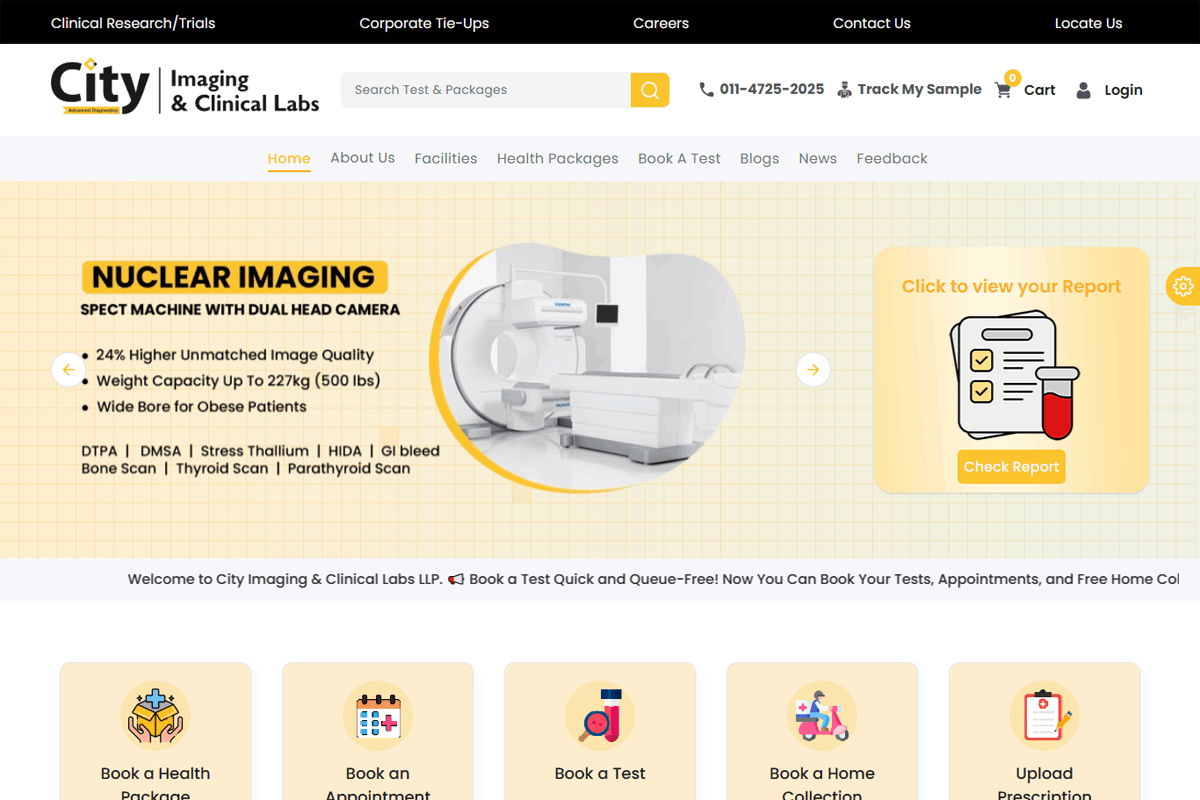Click the City Imaging & Clinical Labs logo
Screen dimensions: 1200x800
(185, 89)
